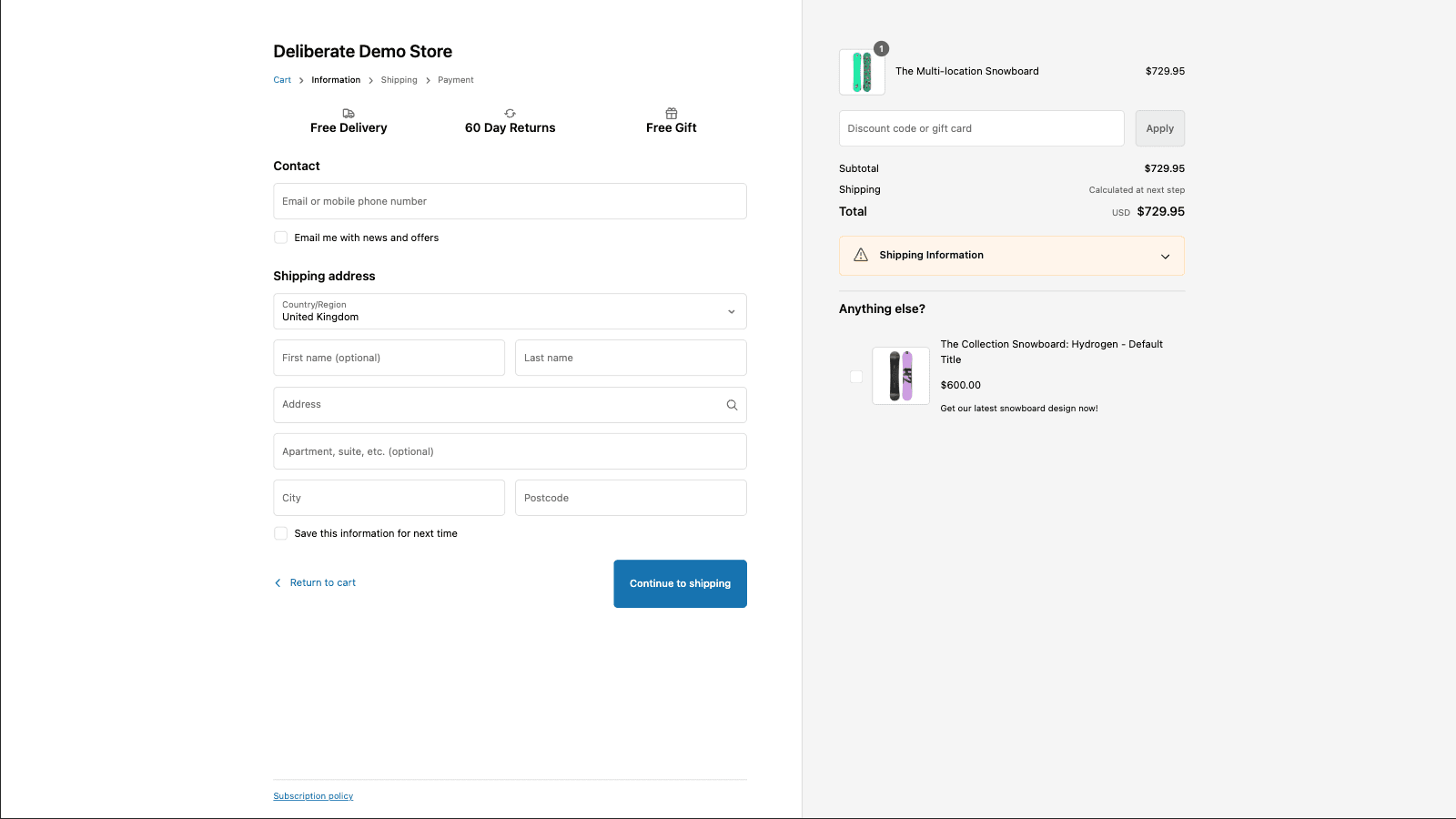Screen dimensions: 1456x819
Task: Click the back arrow beside Return to cart
Action: pyautogui.click(x=278, y=582)
